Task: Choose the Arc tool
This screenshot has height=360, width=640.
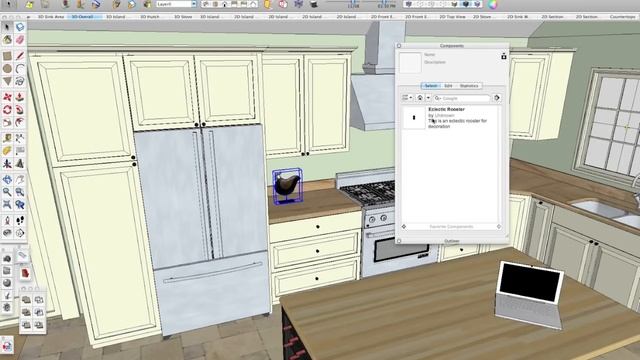Action: [20, 69]
